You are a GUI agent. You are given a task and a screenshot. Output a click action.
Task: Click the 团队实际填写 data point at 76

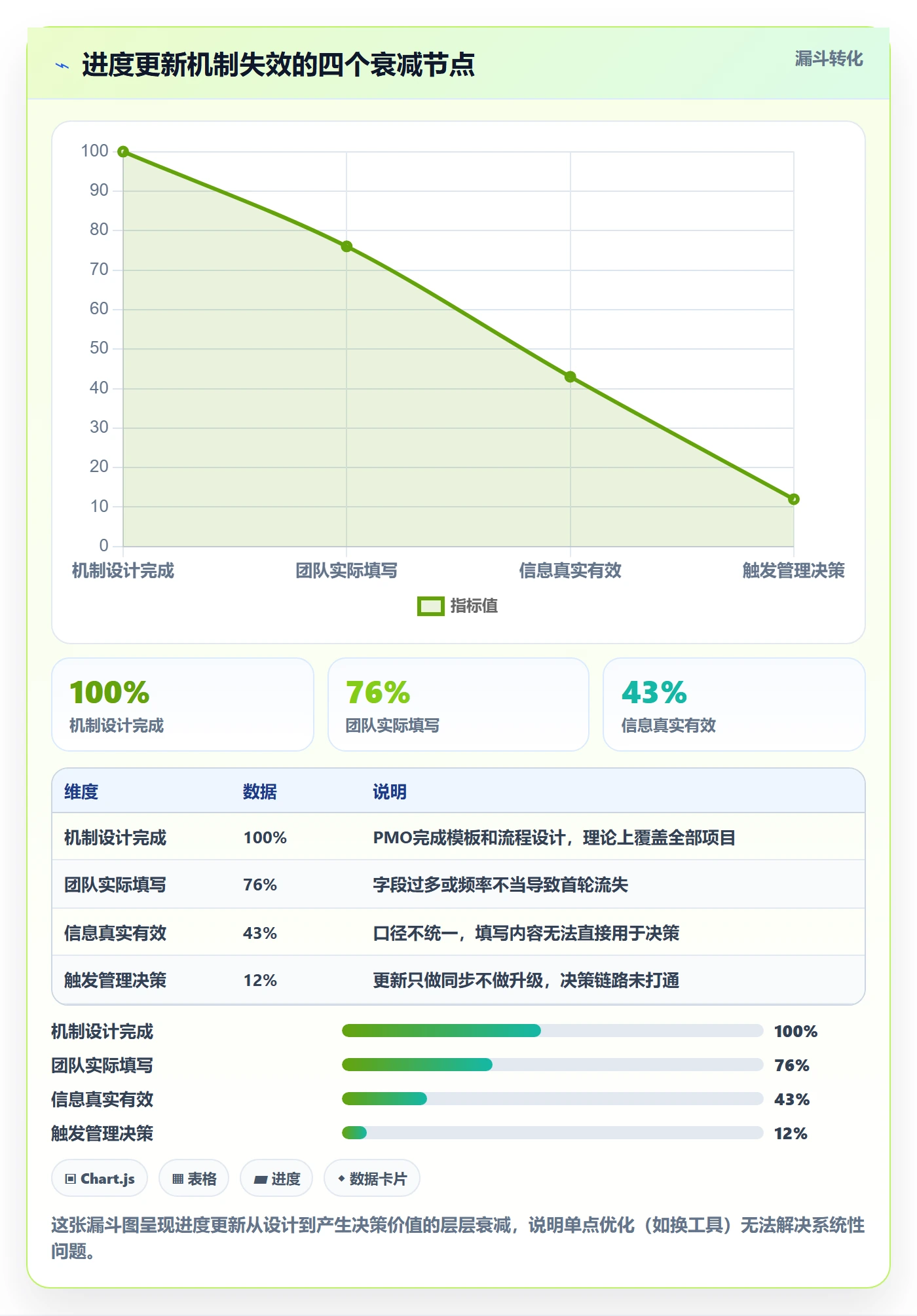point(346,247)
